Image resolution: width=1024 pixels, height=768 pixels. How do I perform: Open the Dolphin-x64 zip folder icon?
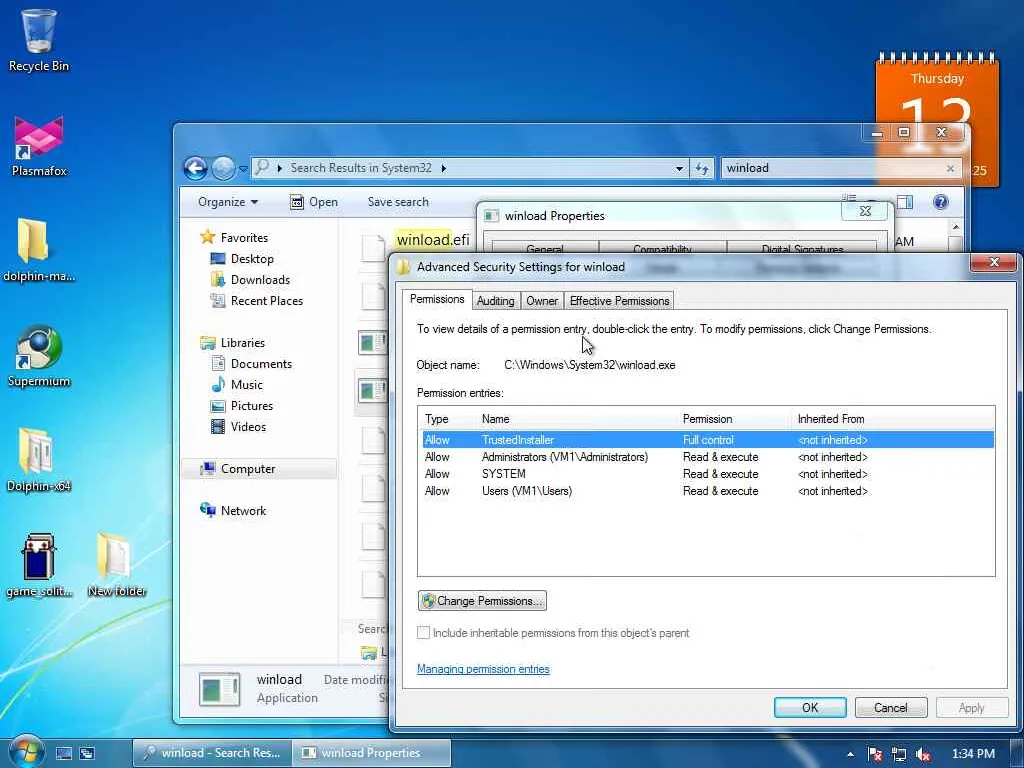(x=39, y=460)
